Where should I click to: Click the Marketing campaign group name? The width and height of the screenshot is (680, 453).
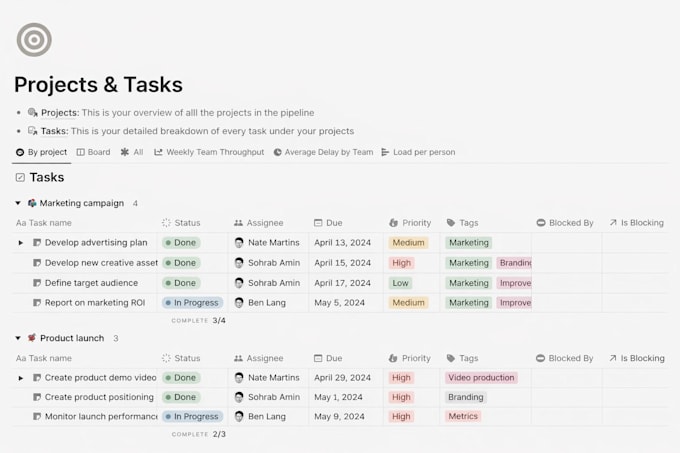[x=82, y=203]
